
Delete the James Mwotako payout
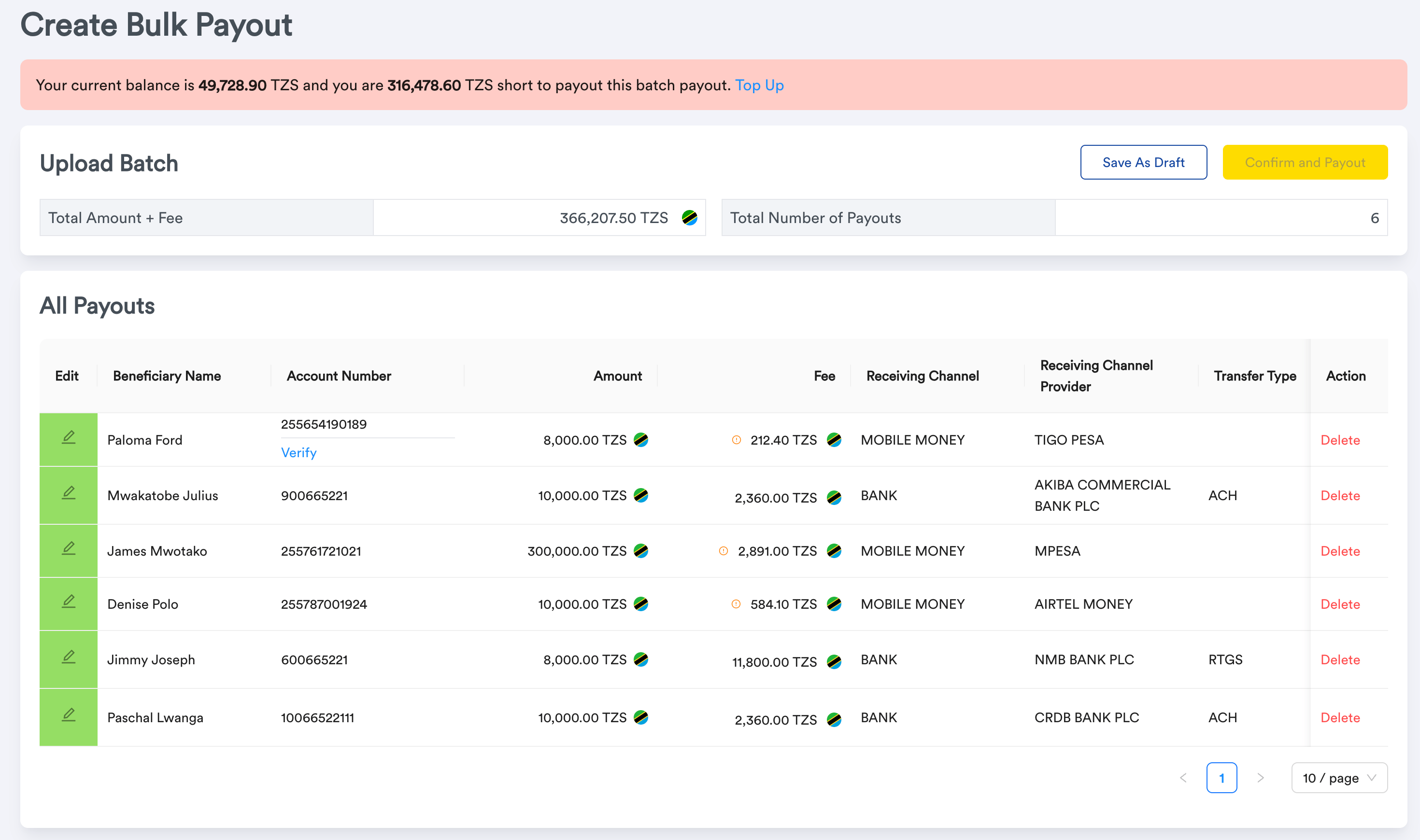[1340, 551]
